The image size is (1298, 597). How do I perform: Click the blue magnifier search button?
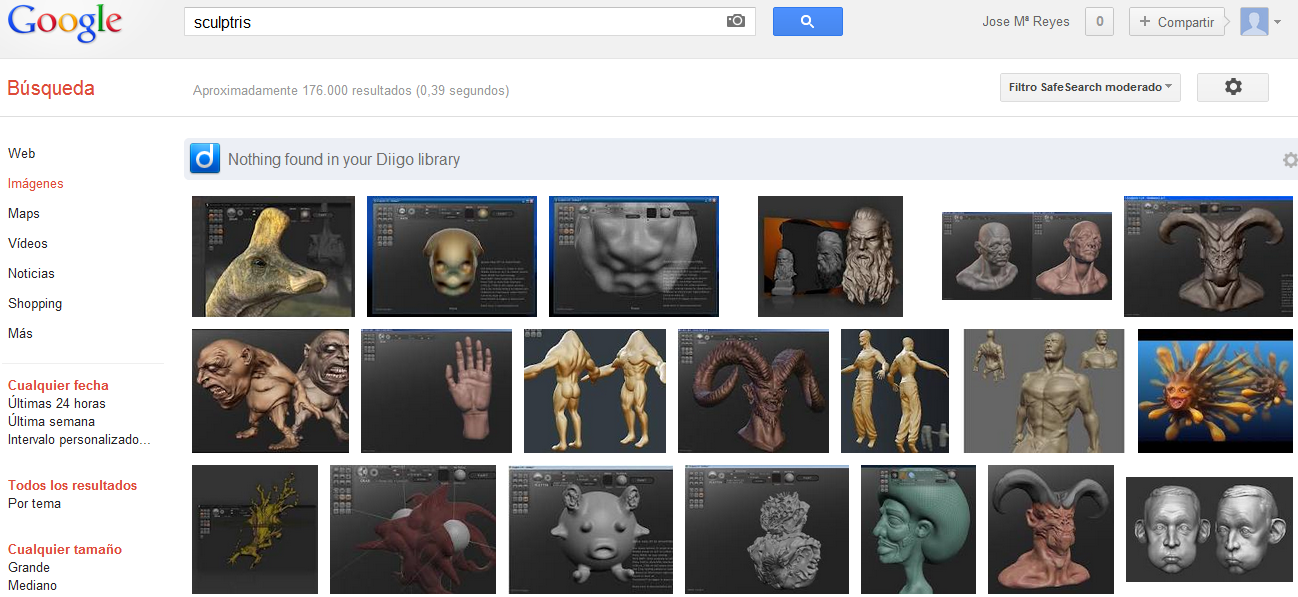[808, 21]
